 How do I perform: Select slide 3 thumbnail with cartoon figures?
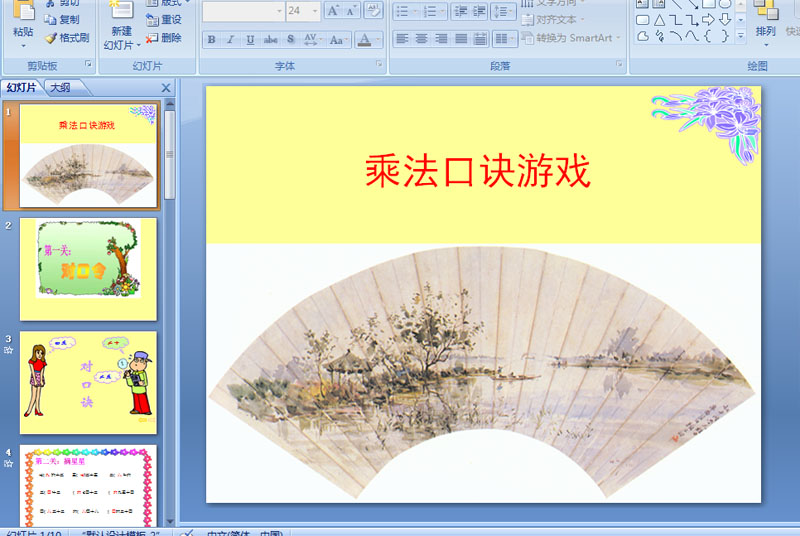88,382
